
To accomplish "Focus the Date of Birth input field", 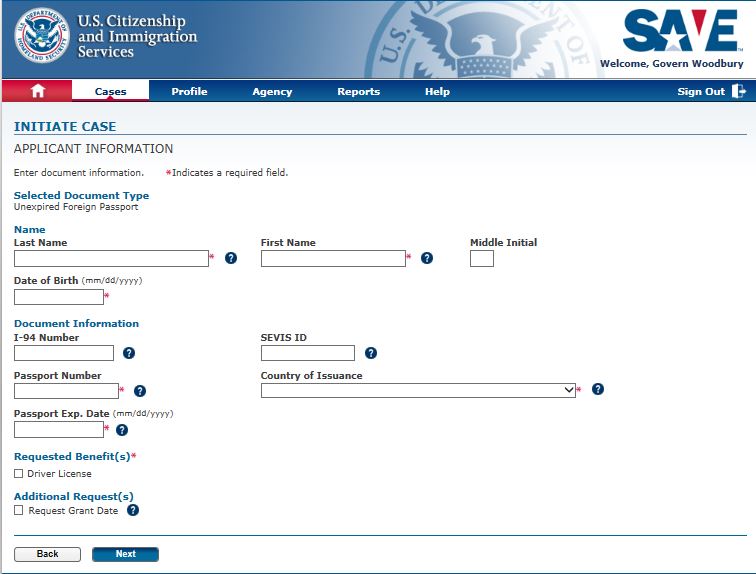I will tap(59, 297).
